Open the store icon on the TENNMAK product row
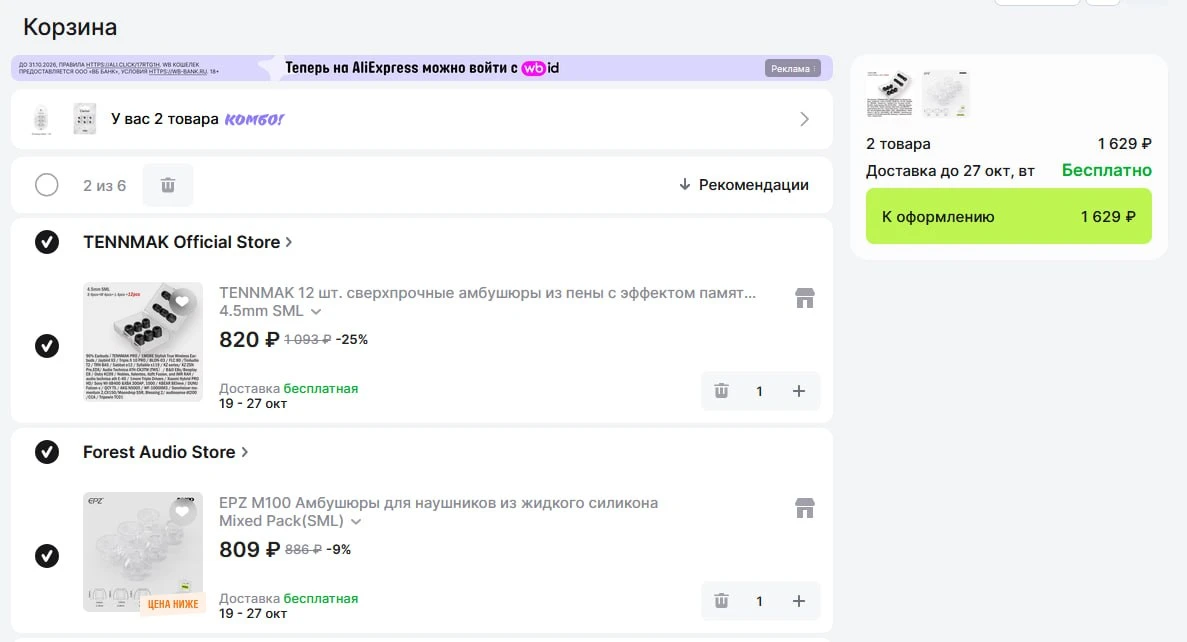This screenshot has height=642, width=1187. coord(805,298)
